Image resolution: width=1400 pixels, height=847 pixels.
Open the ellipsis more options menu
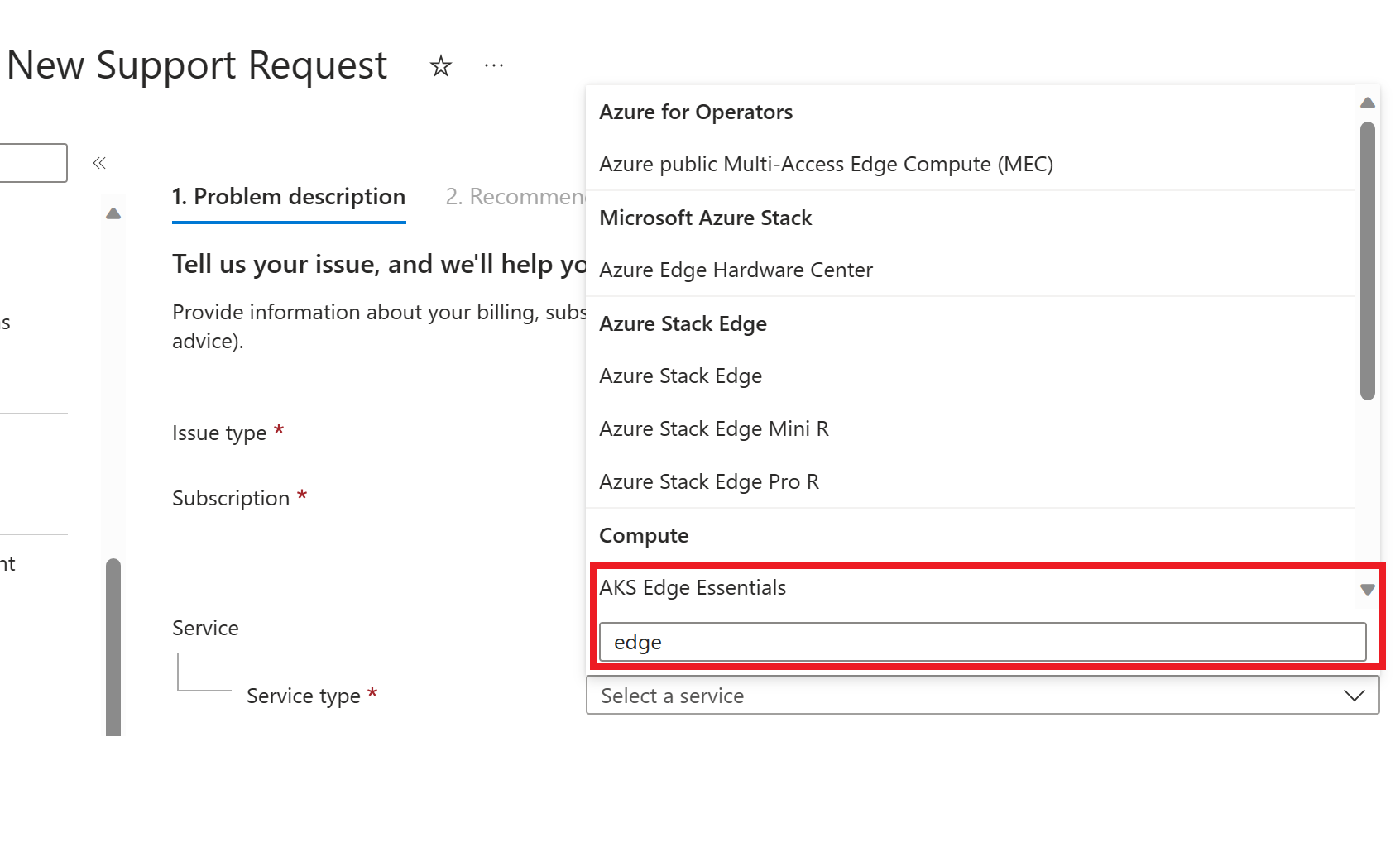coord(494,65)
